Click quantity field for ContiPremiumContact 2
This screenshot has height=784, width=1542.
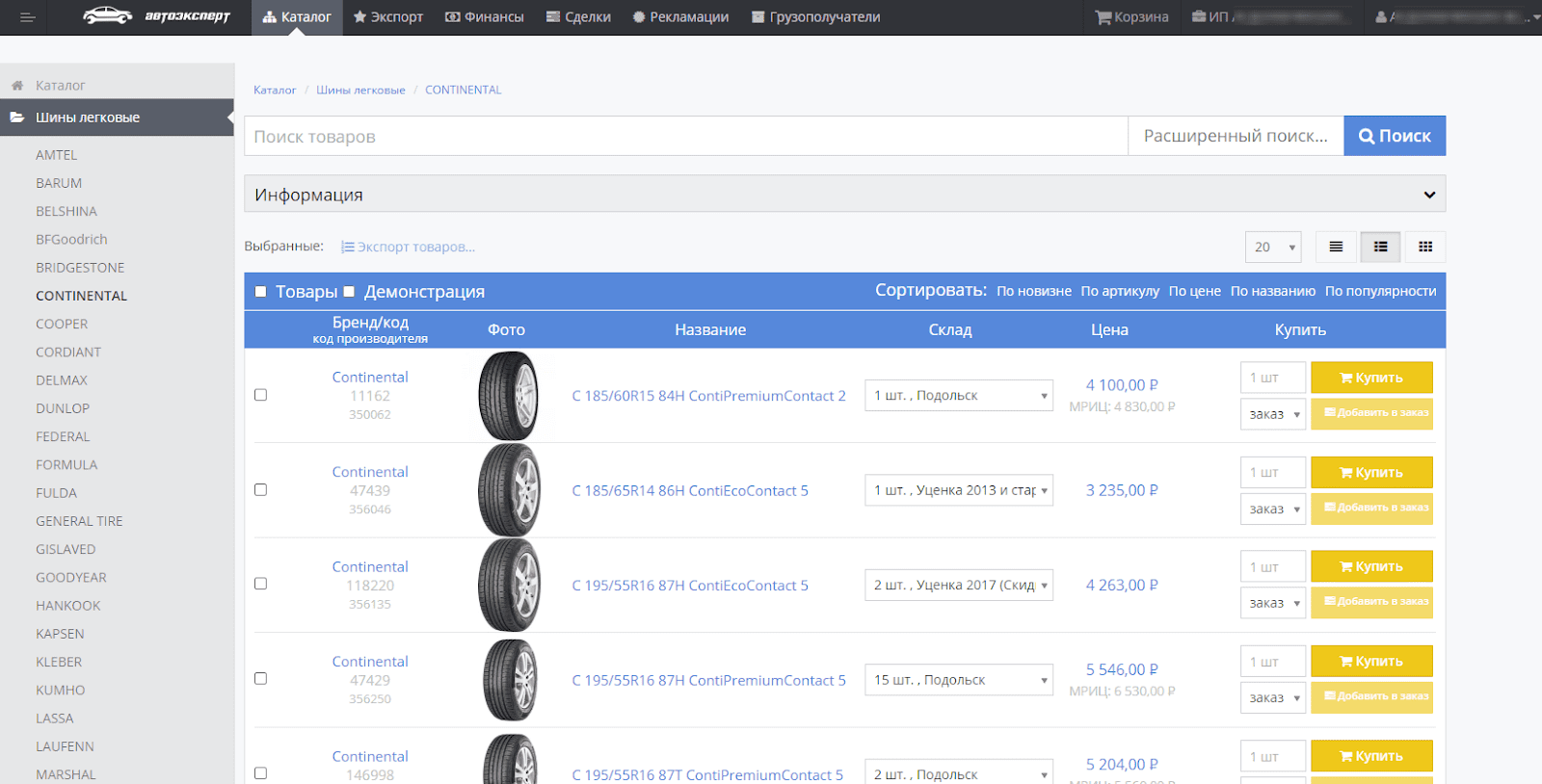[1273, 378]
